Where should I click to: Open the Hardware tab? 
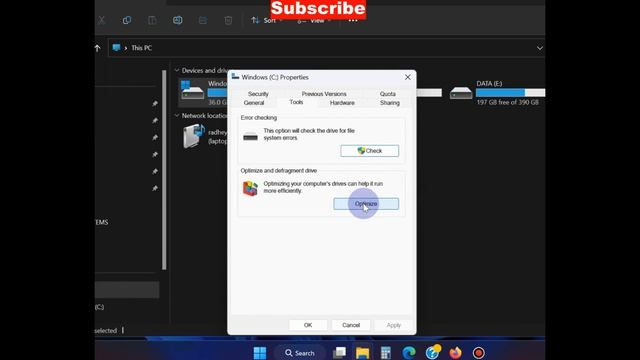342,103
